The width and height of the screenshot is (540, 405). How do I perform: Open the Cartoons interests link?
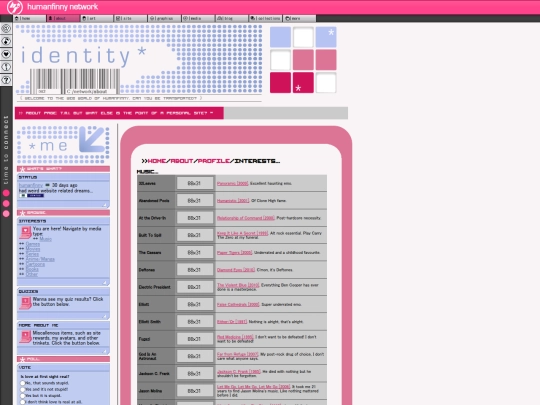(35, 264)
